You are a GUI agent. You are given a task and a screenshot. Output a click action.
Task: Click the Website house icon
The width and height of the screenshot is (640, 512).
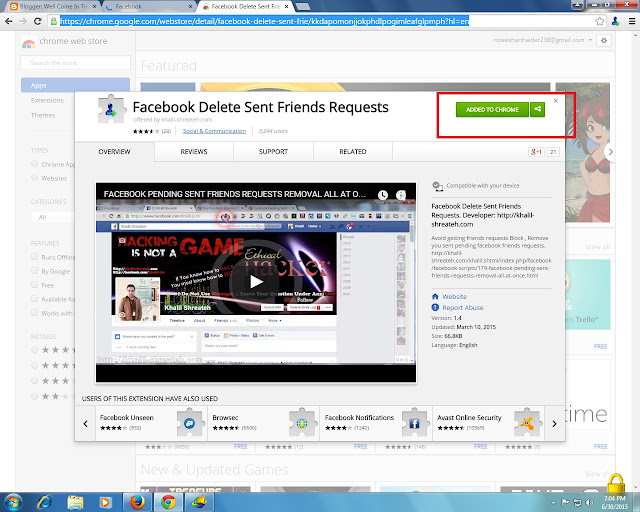435,296
